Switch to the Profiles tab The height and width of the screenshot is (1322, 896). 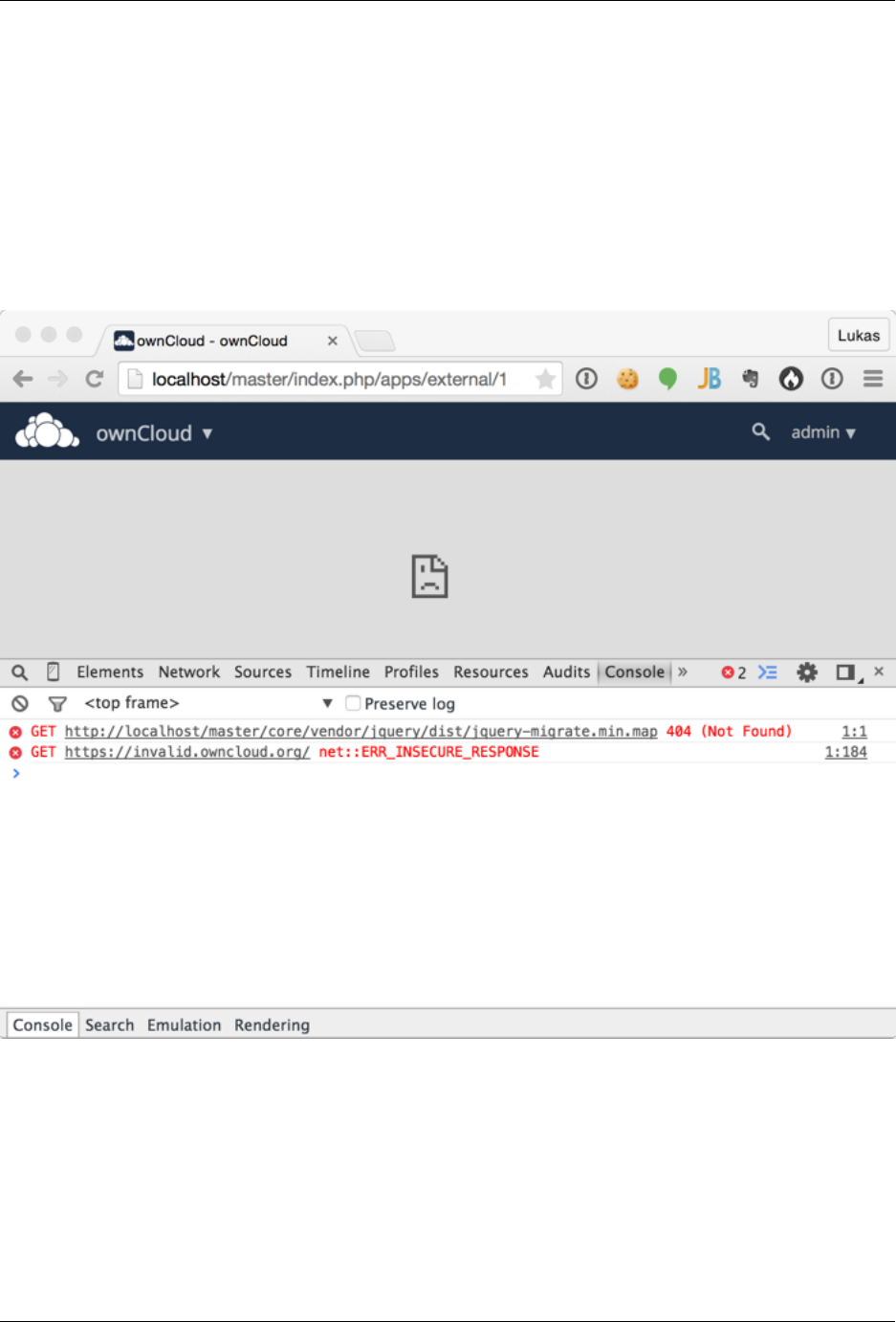pyautogui.click(x=411, y=672)
